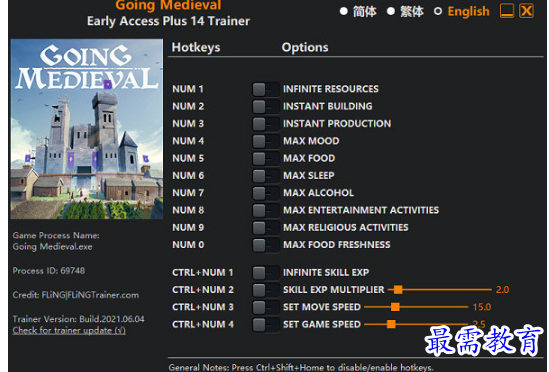Toggle Max Religious Activities switch

click(x=265, y=228)
